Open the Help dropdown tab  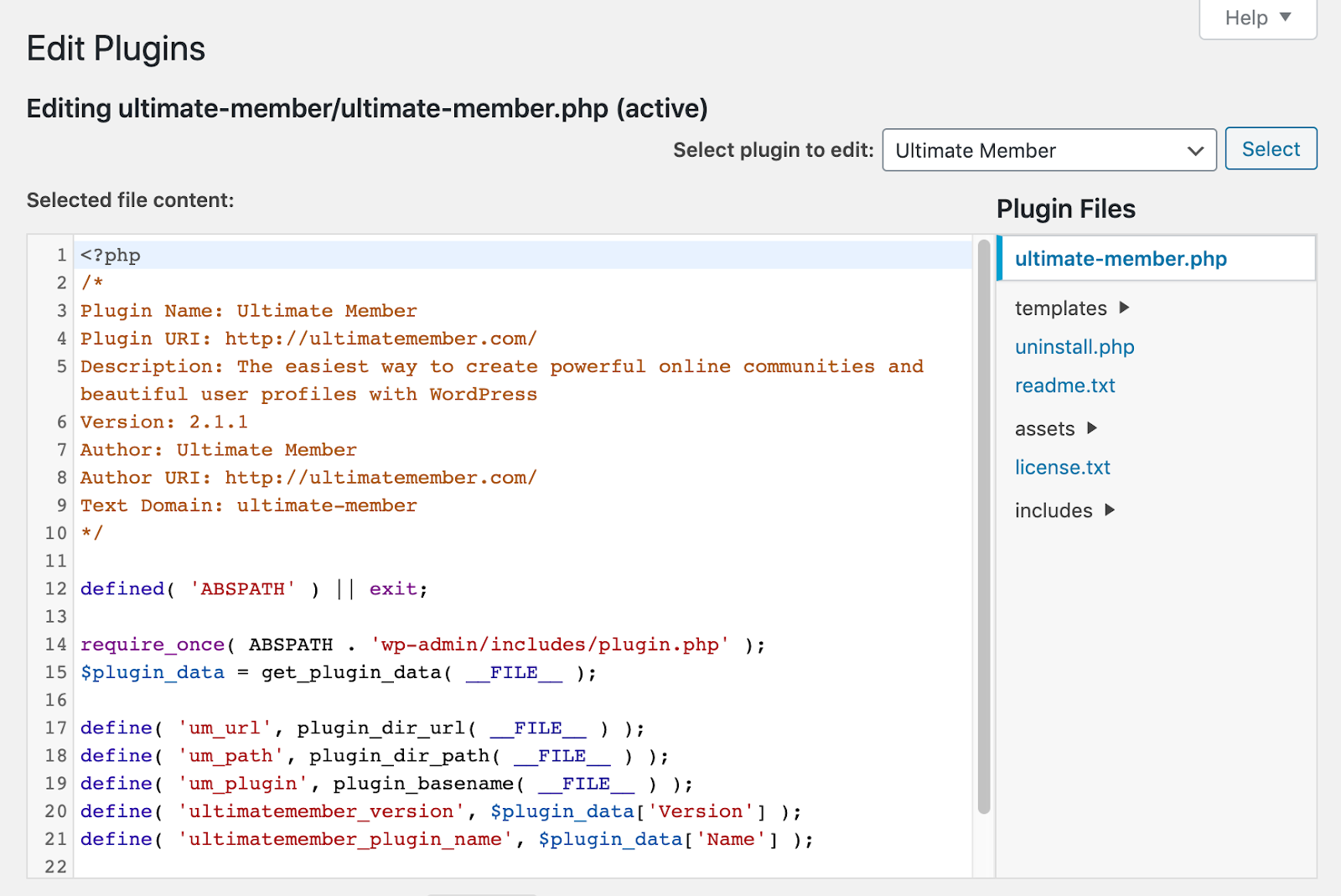pyautogui.click(x=1258, y=18)
